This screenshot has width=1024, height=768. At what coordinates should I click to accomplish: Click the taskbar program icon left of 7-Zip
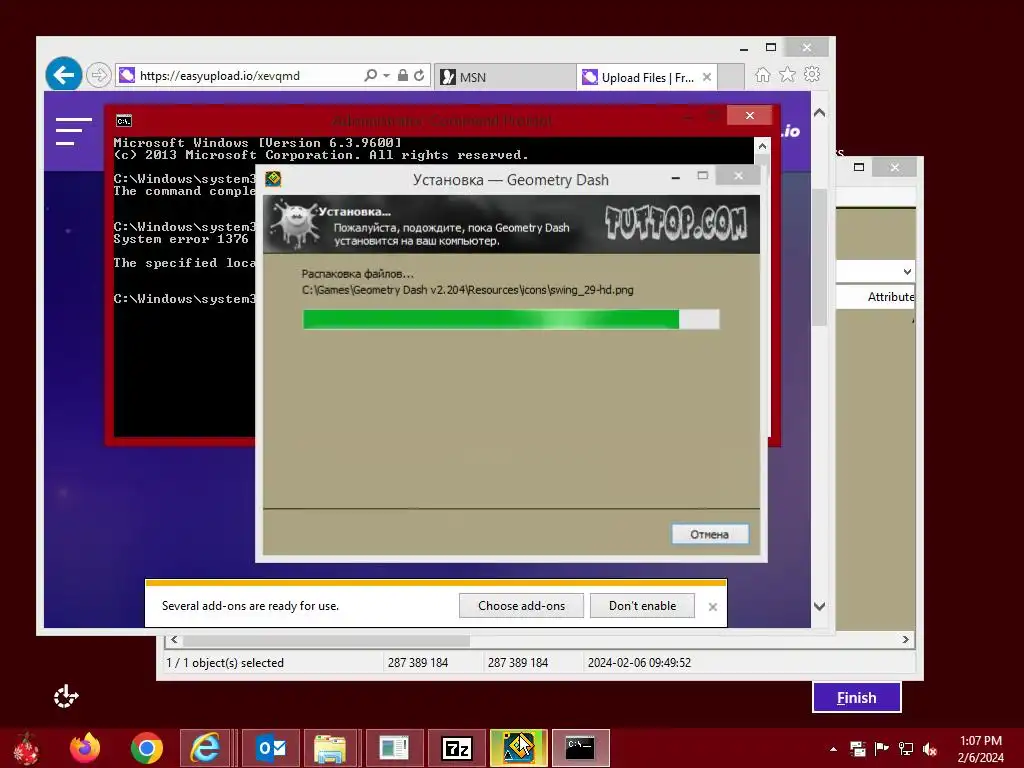pyautogui.click(x=394, y=748)
